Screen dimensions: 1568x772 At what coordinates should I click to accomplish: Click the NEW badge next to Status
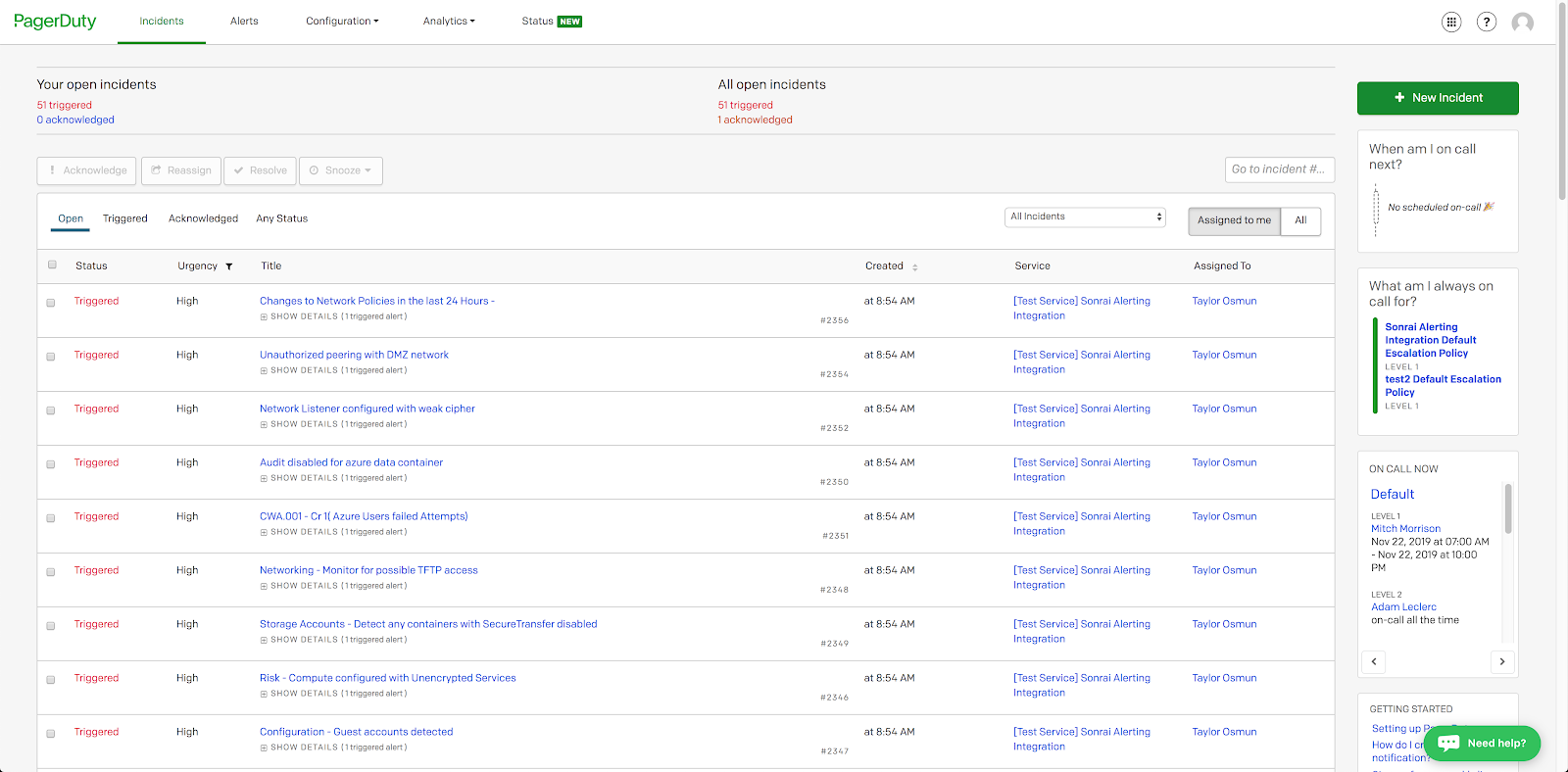[x=570, y=22]
